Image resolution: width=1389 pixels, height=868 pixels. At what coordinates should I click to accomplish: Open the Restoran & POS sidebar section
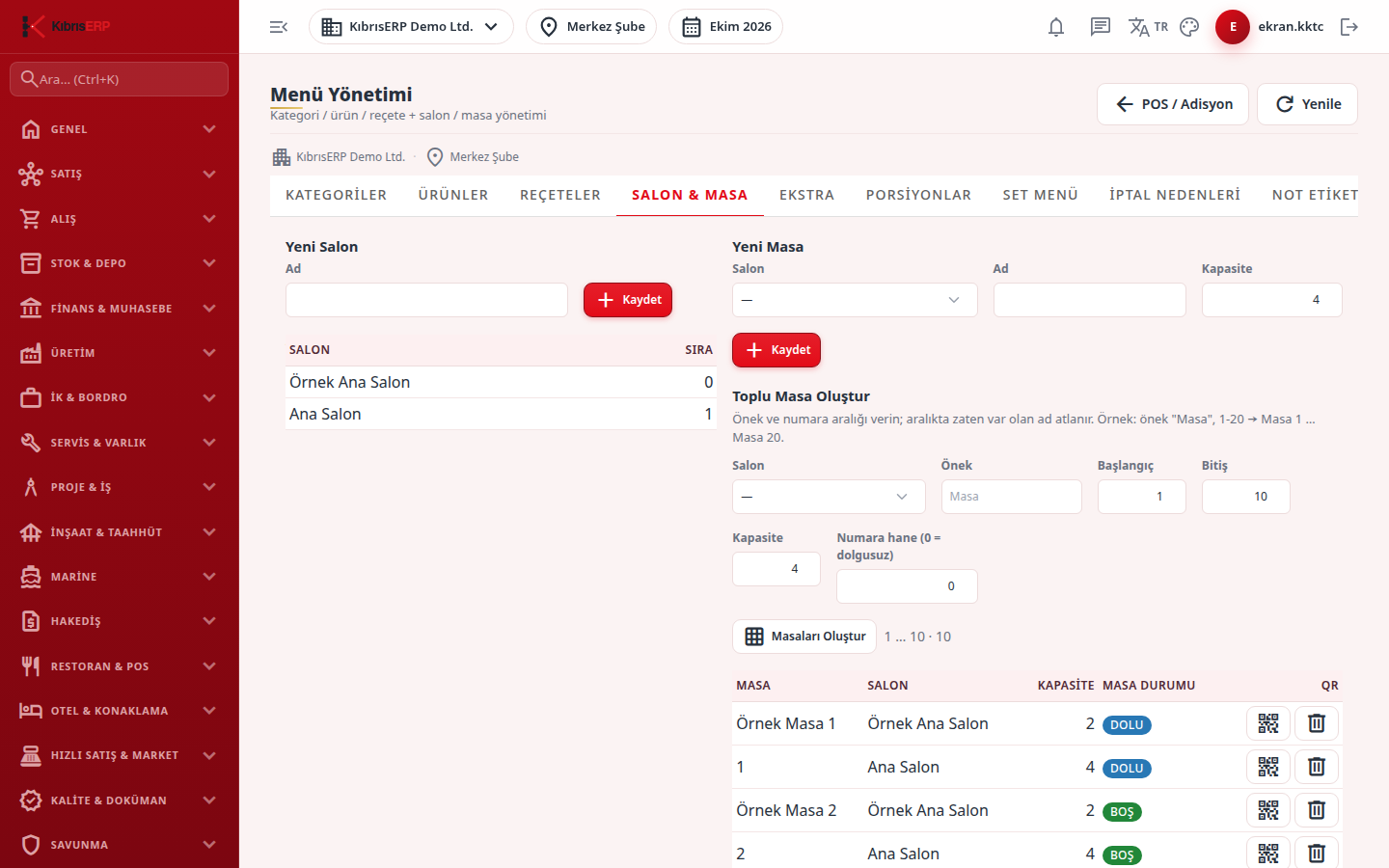[x=120, y=666]
